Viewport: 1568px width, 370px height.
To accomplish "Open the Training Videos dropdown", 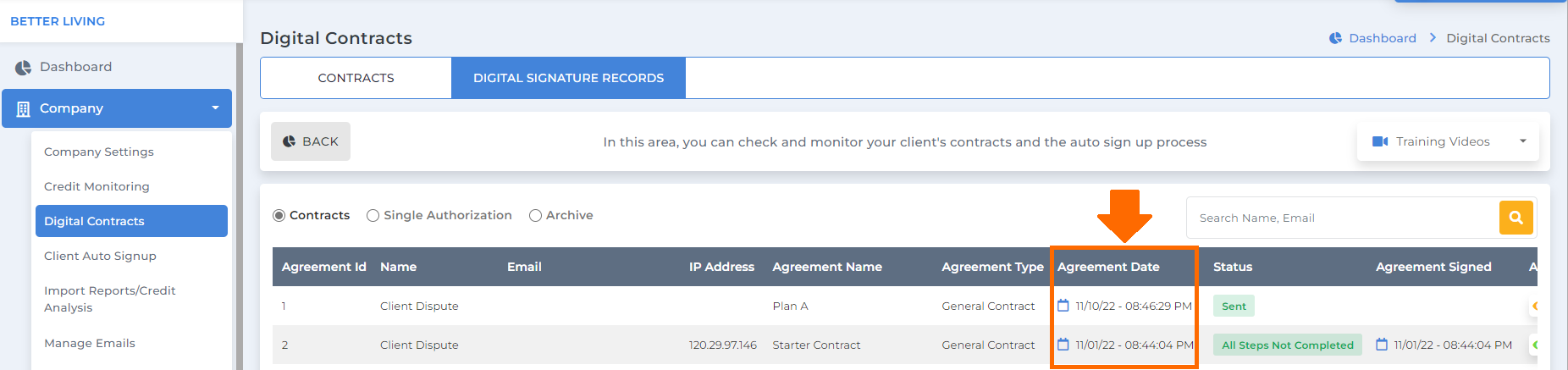I will pyautogui.click(x=1448, y=141).
